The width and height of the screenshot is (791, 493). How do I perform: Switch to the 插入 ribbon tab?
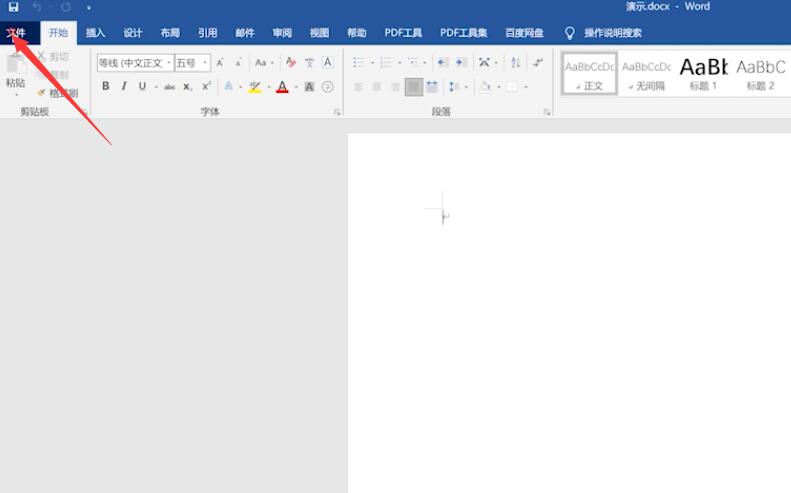click(95, 33)
